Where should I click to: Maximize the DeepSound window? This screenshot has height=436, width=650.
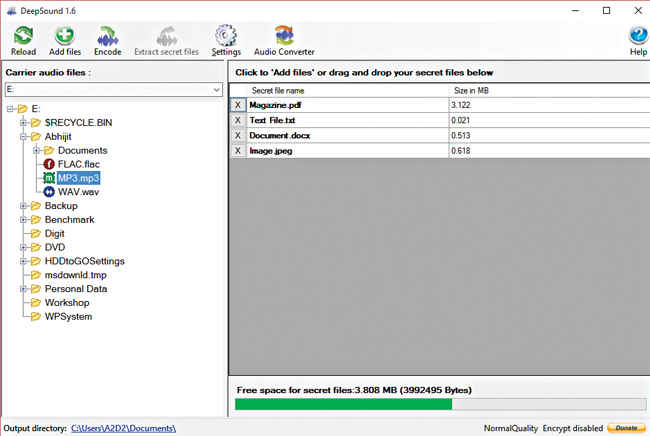tap(606, 11)
